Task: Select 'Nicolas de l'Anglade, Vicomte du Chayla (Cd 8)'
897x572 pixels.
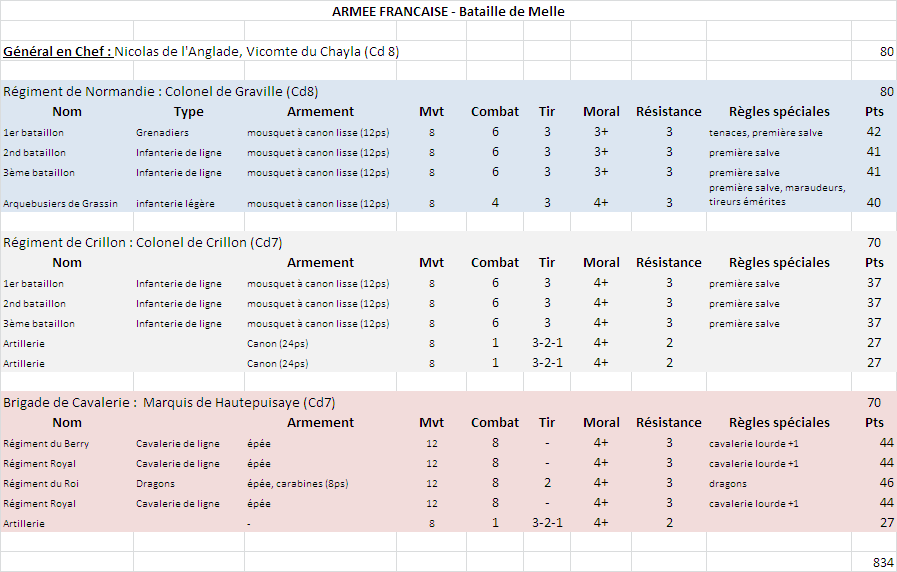Action: coord(257,51)
